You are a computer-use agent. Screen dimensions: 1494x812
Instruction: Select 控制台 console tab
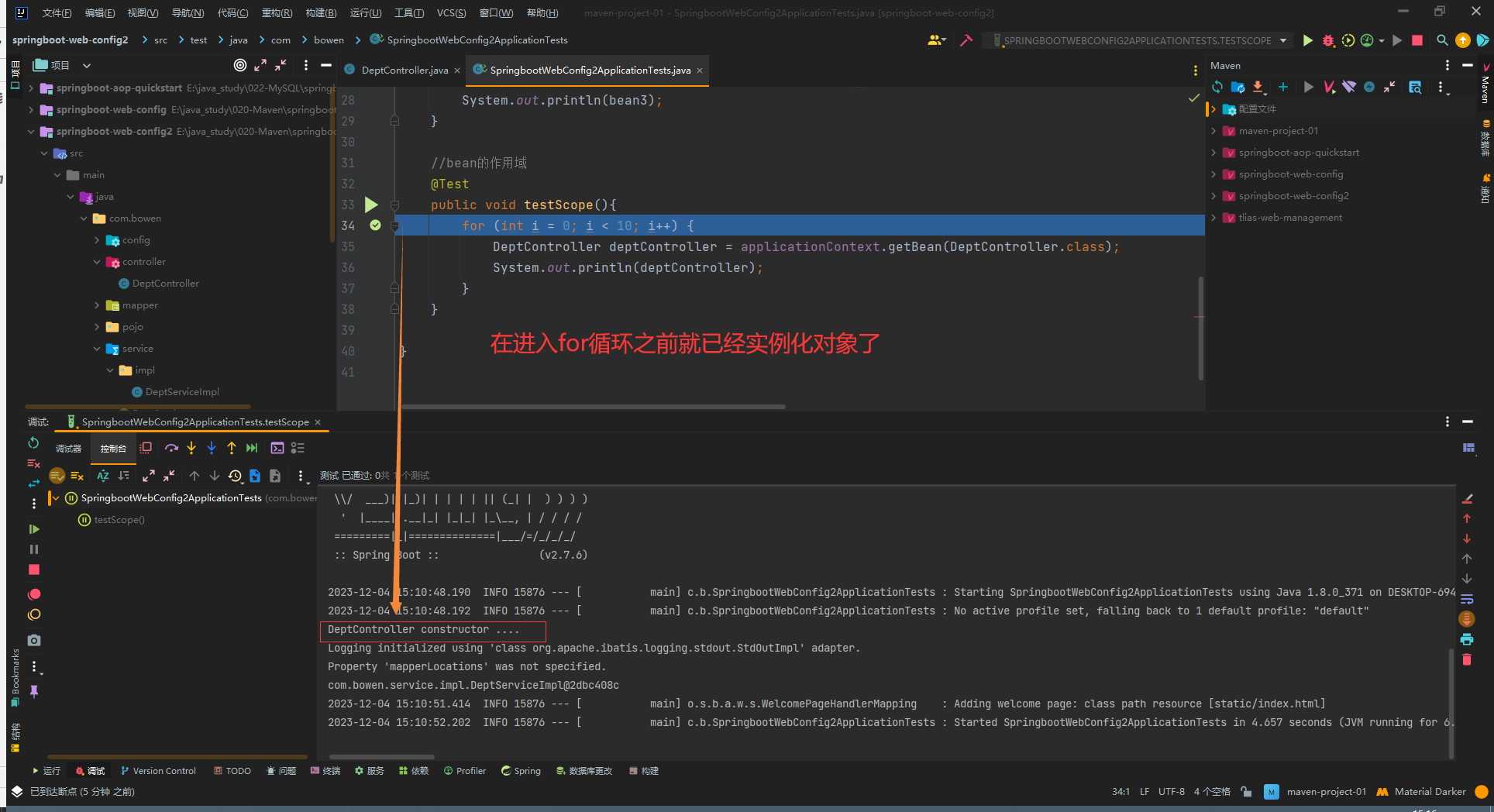[x=113, y=449]
